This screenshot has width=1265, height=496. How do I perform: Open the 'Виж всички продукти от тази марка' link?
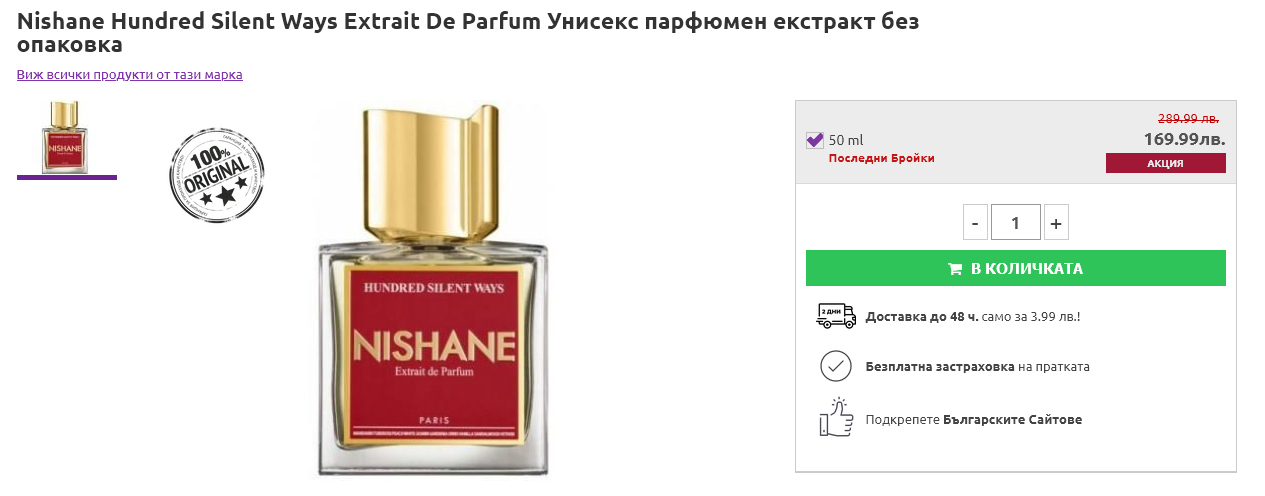click(x=130, y=74)
